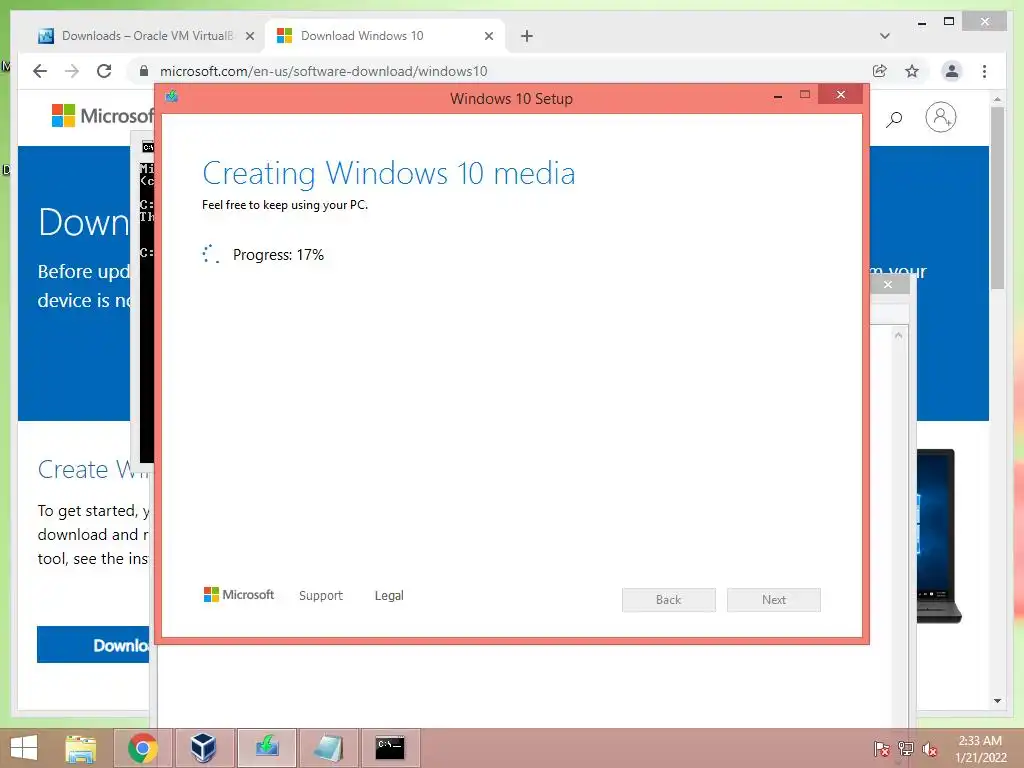
Task: Open the tab search chevron in Chrome
Action: tap(885, 36)
